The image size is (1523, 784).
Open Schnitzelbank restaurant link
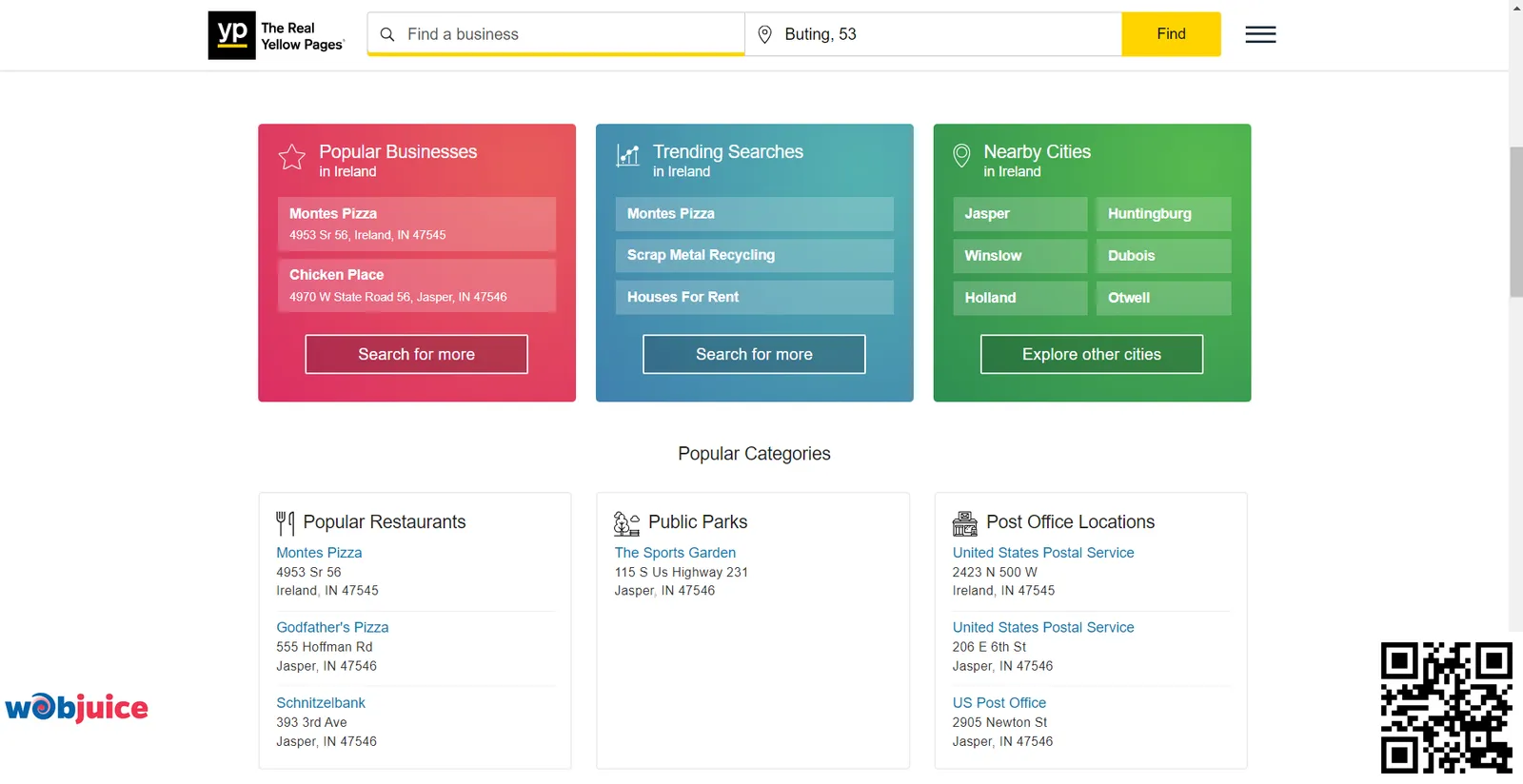[x=321, y=703]
